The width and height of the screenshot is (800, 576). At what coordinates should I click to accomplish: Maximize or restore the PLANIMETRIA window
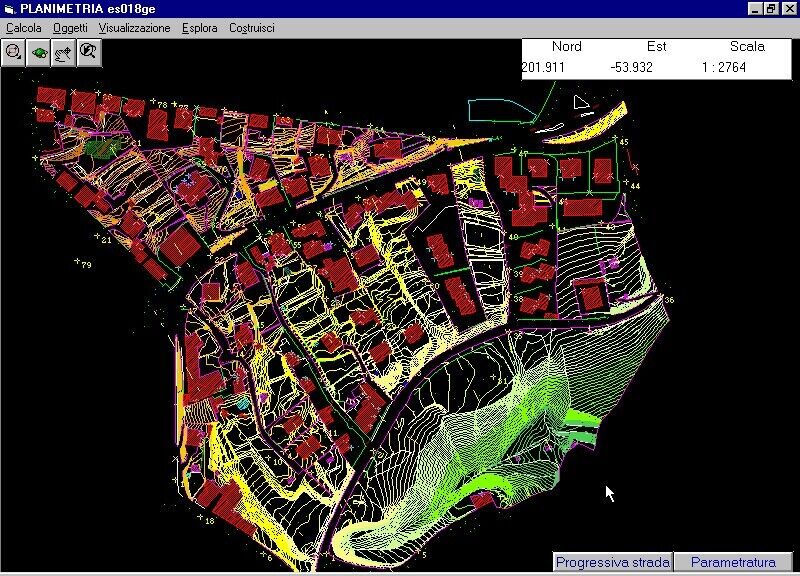click(x=771, y=9)
